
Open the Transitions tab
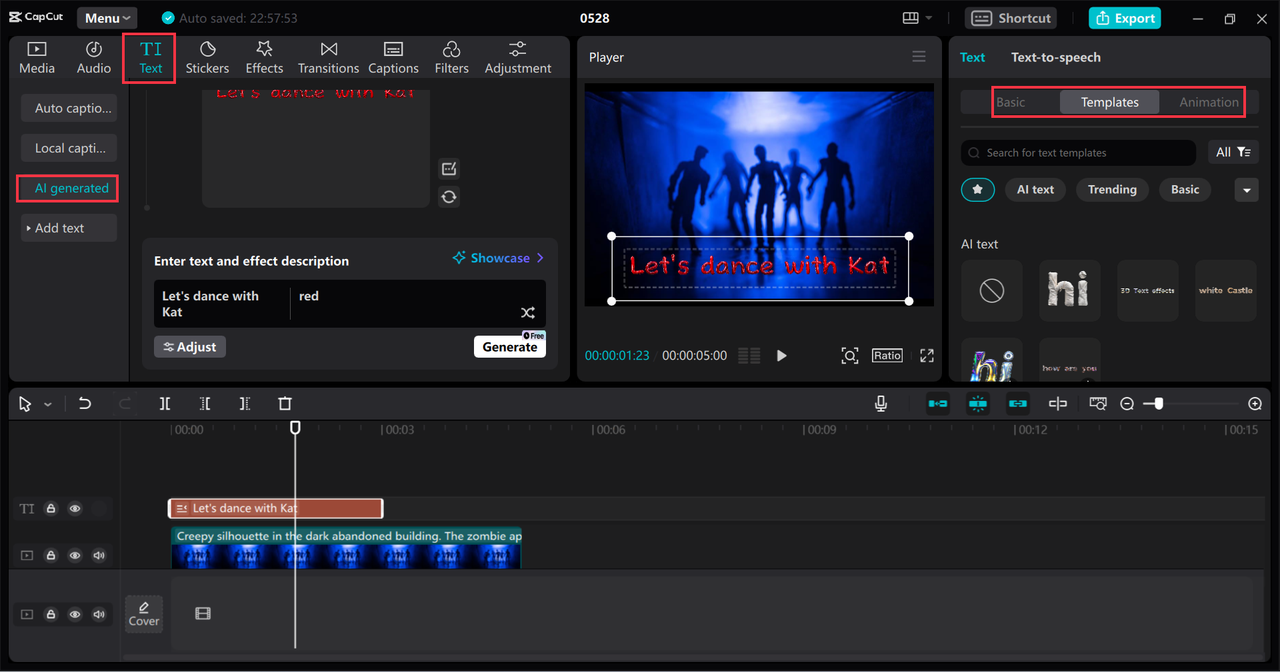328,58
